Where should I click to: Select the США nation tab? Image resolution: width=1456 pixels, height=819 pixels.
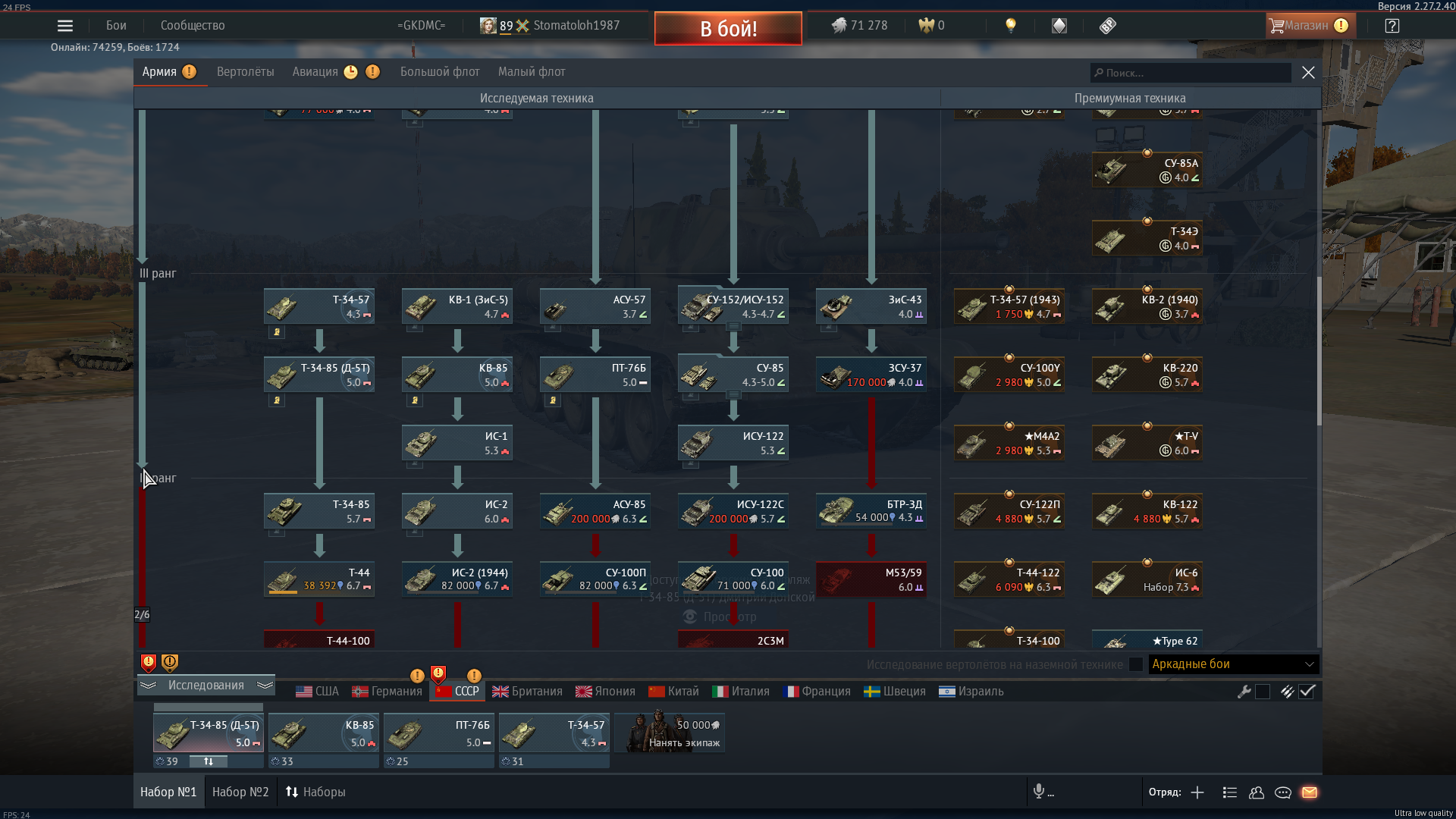coord(317,692)
